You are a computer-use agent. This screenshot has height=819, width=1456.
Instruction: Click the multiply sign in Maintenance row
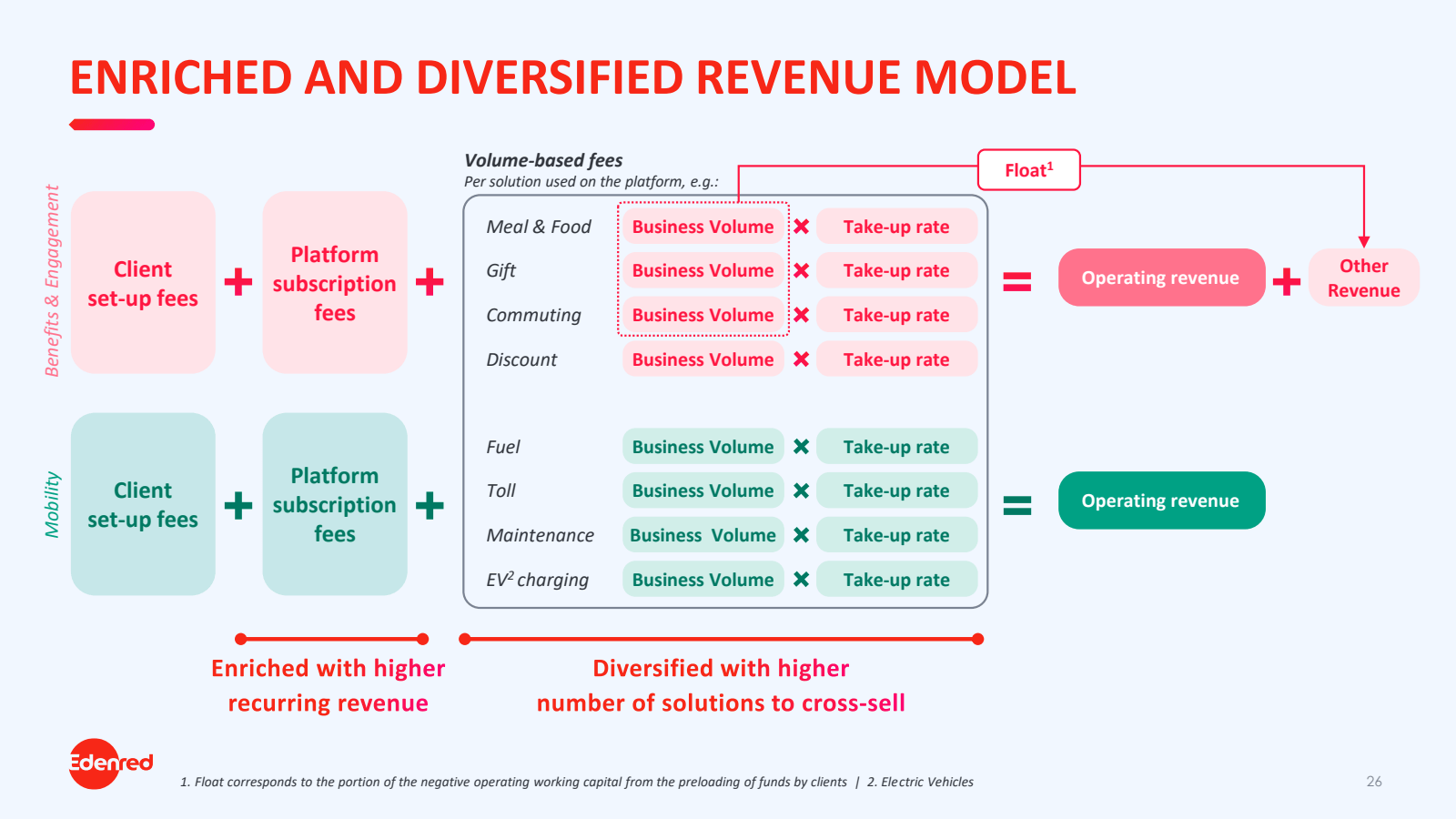click(801, 535)
